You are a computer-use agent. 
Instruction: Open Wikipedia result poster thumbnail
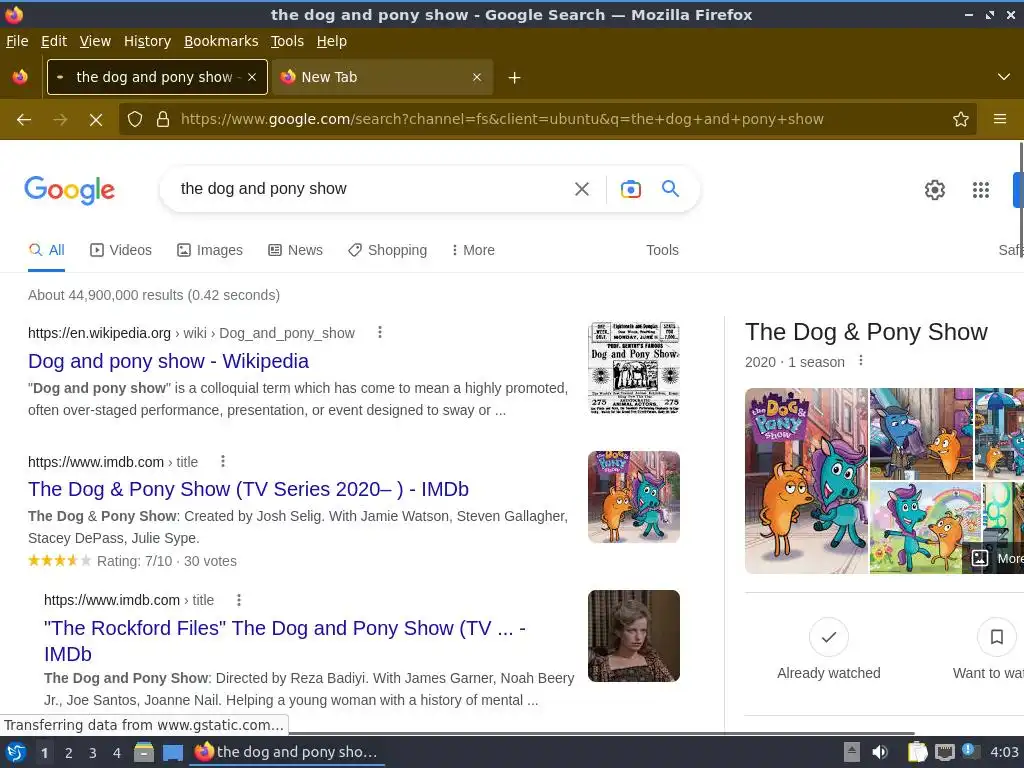pos(633,368)
